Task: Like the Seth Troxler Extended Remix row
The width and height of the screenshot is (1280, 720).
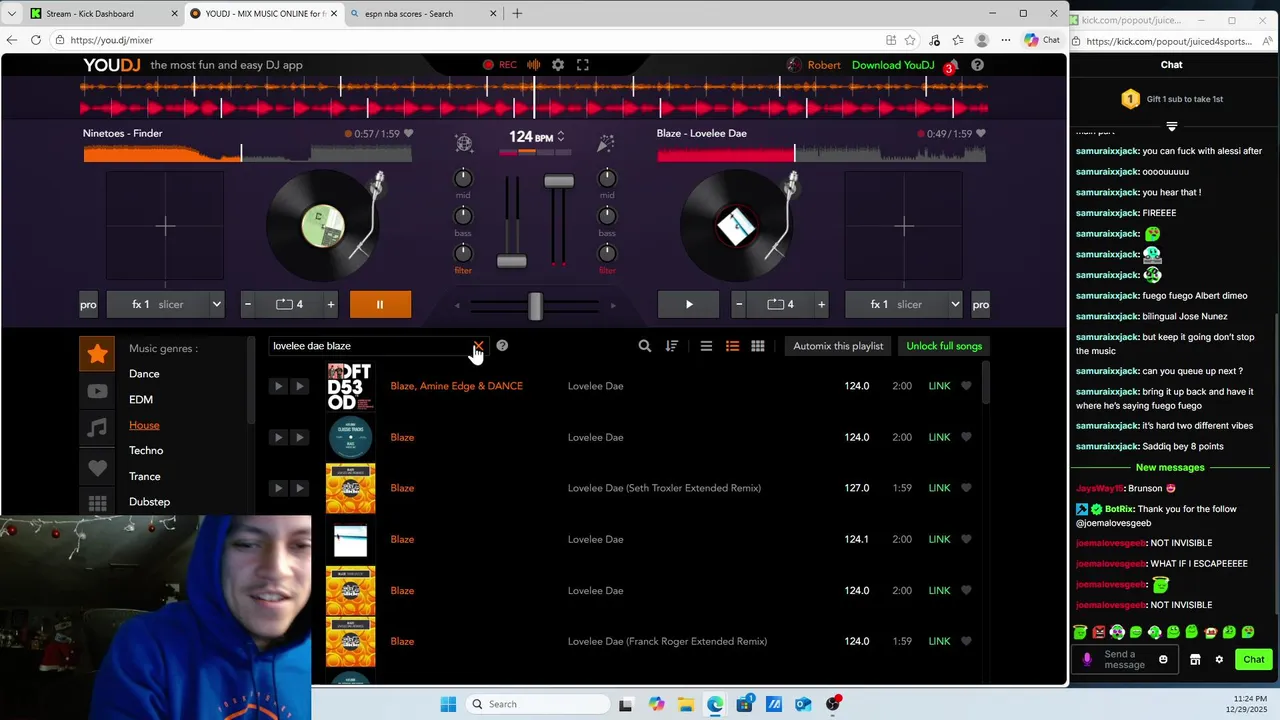Action: pyautogui.click(x=966, y=488)
